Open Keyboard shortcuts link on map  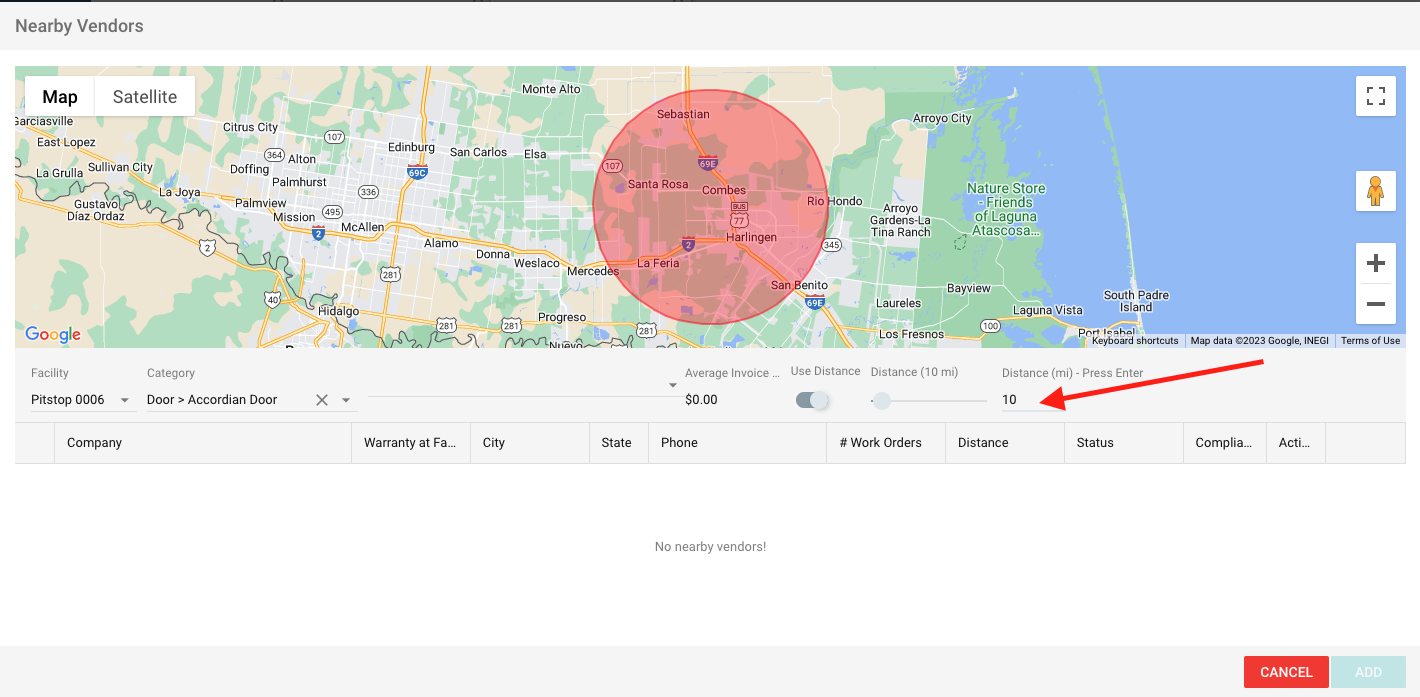click(1135, 341)
